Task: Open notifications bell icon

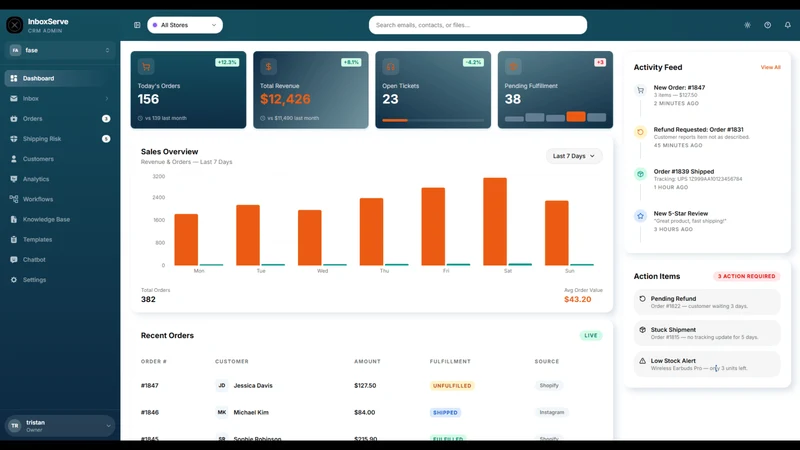Action: click(788, 25)
